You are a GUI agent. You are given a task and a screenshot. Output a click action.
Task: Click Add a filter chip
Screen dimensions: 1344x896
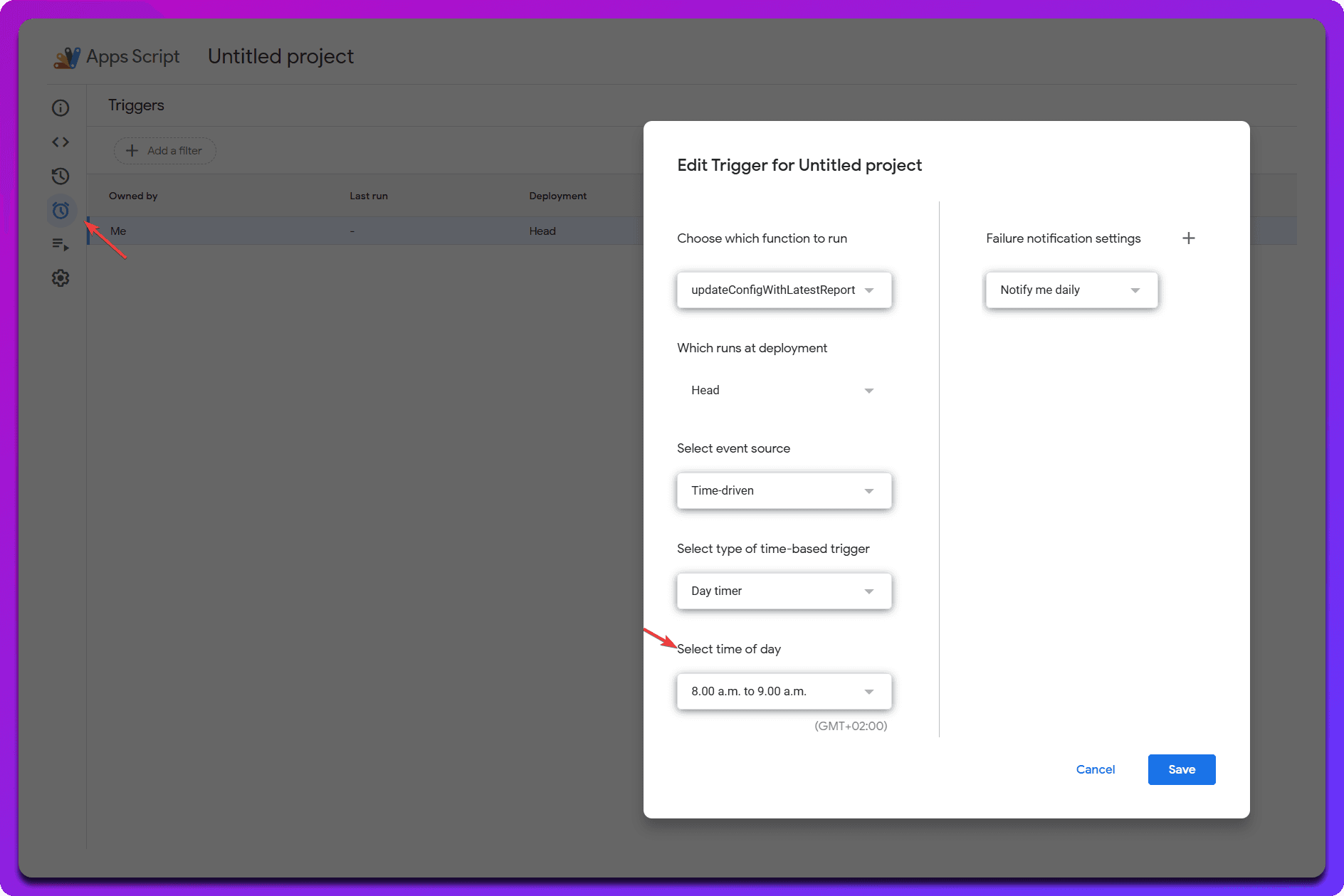tap(164, 151)
